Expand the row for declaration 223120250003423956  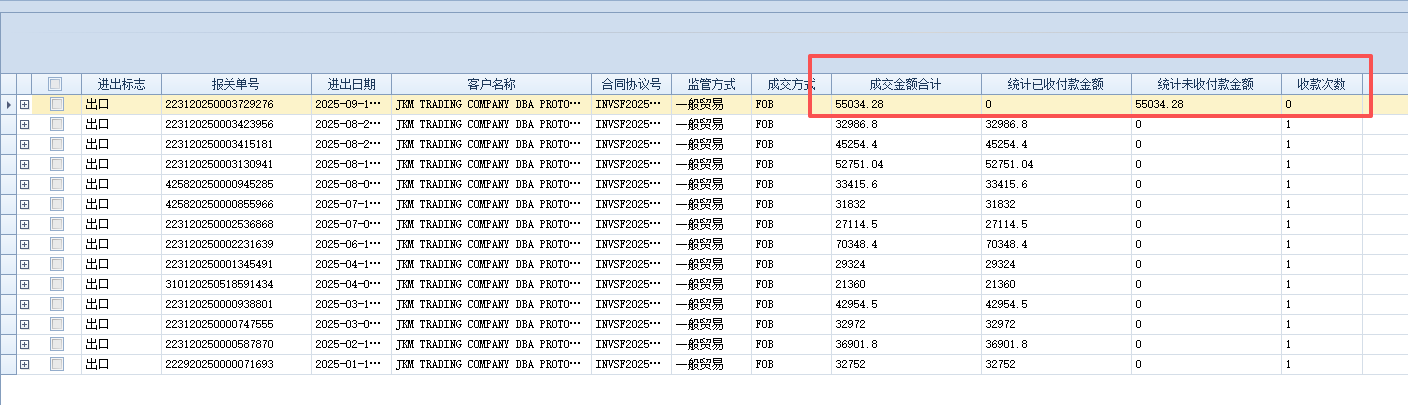coord(25,124)
